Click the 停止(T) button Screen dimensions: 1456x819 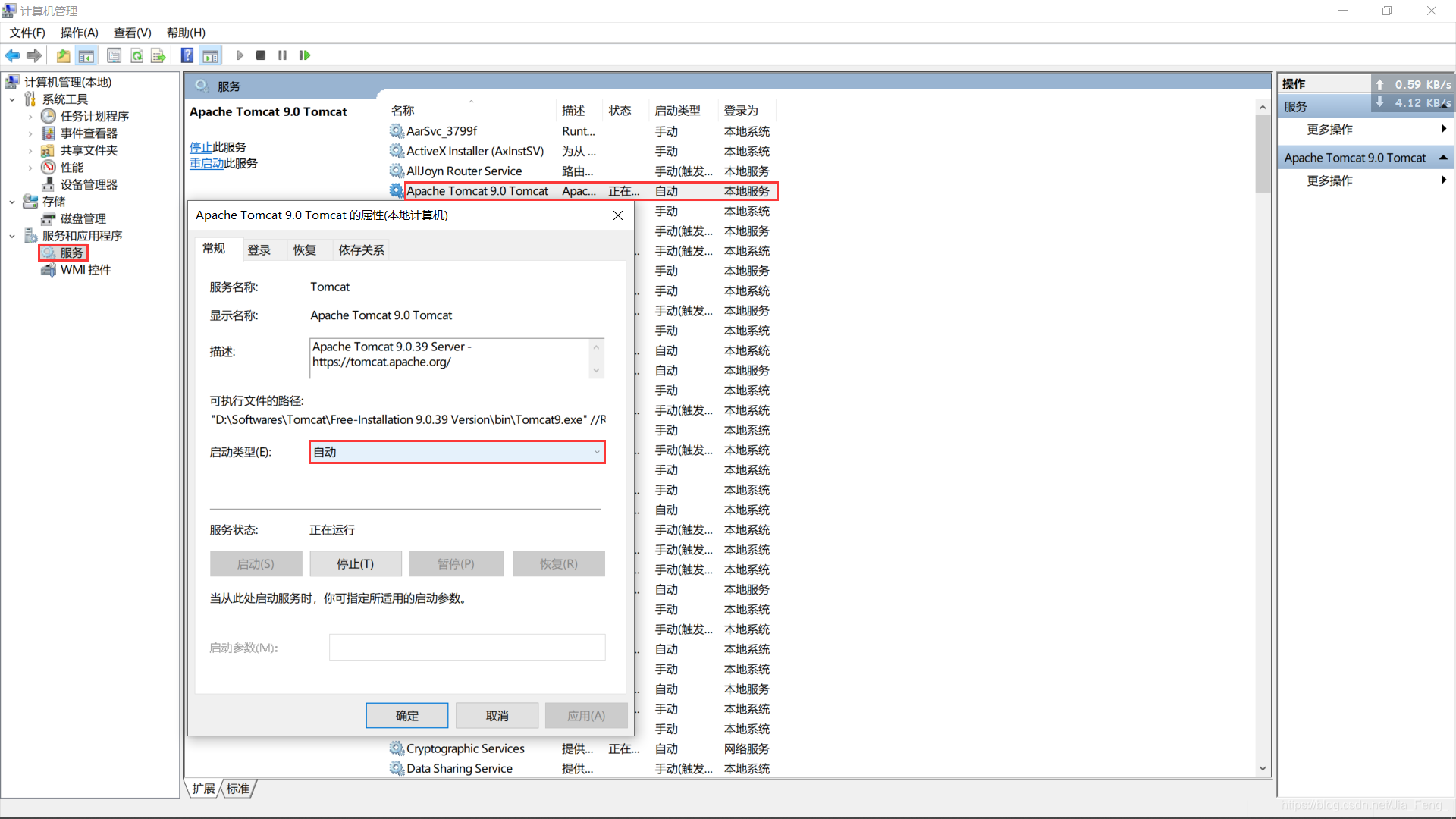(355, 563)
